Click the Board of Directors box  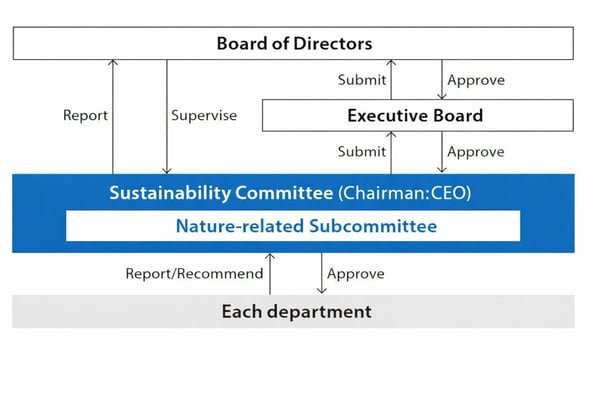click(x=293, y=43)
